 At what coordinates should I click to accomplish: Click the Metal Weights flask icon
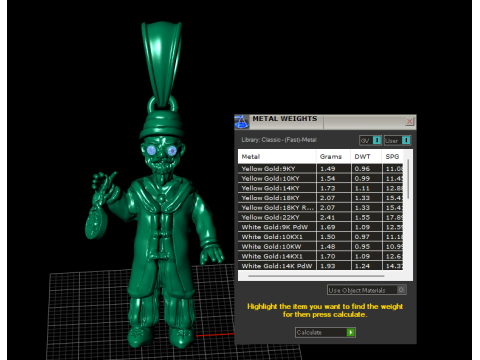coord(242,122)
